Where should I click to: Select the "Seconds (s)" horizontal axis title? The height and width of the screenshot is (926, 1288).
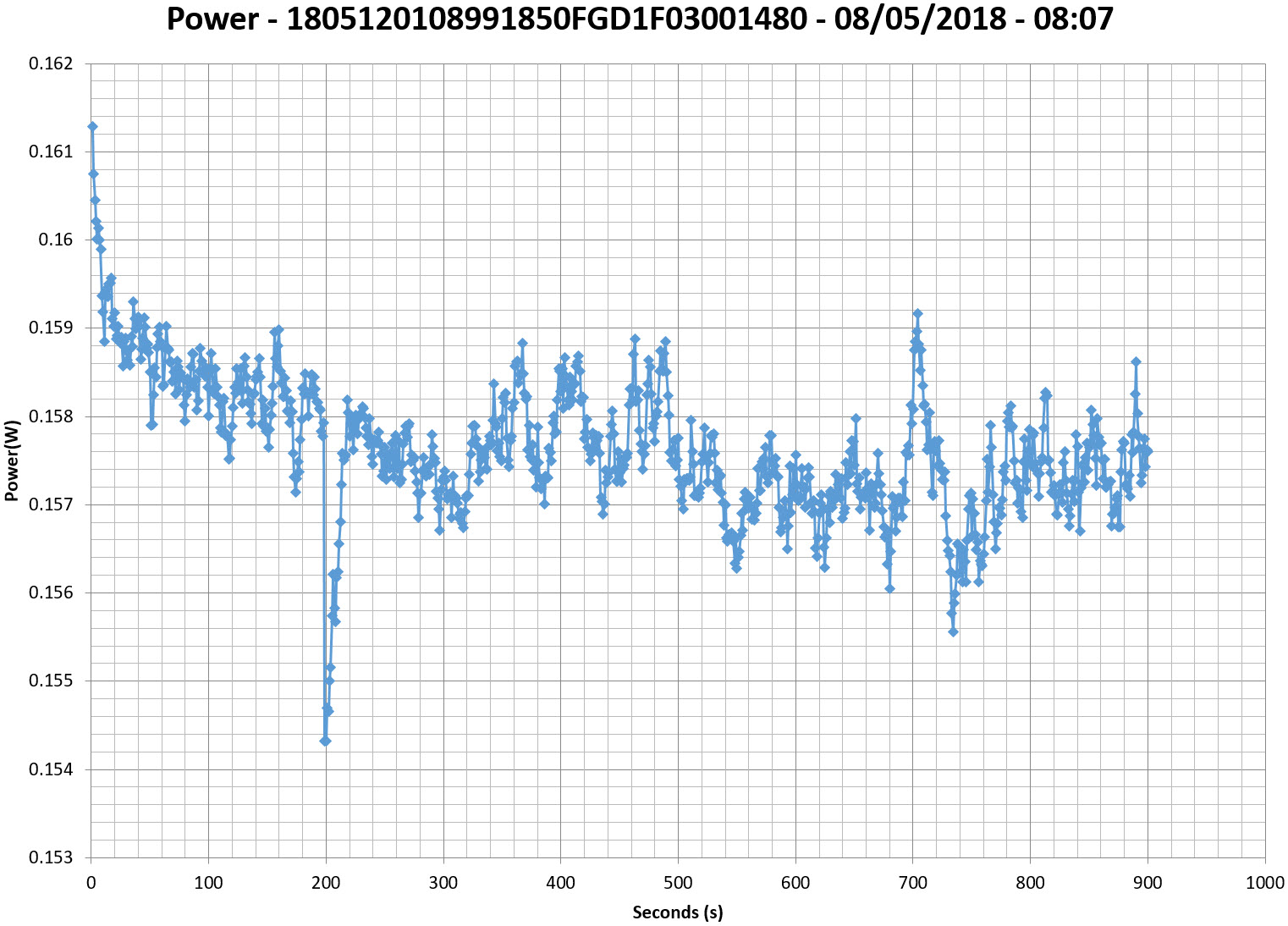[677, 912]
